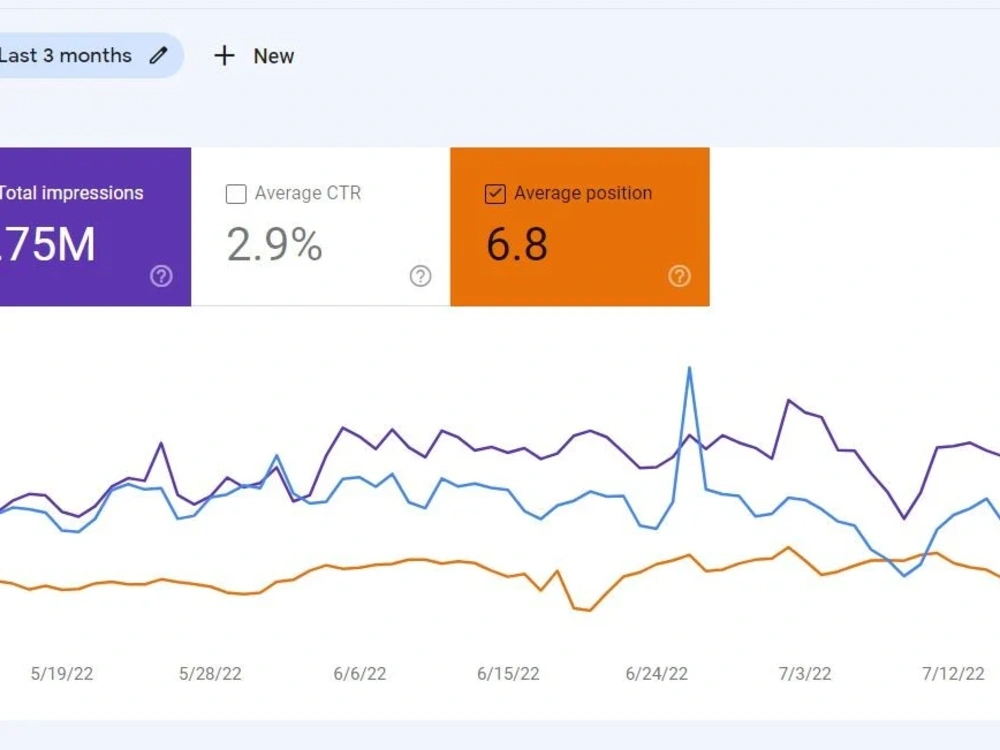Viewport: 1000px width, 750px height.
Task: Select the 6/6/22 date label on axis
Action: pyautogui.click(x=360, y=673)
